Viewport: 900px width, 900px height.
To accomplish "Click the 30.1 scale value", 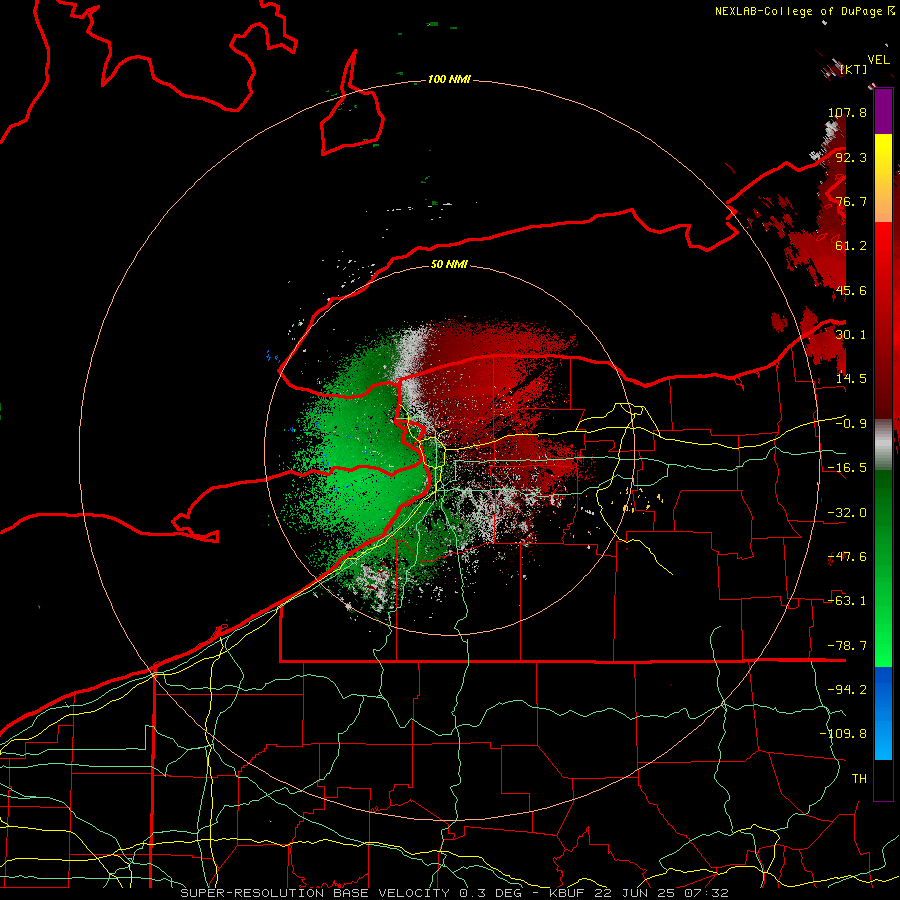I will click(x=851, y=335).
